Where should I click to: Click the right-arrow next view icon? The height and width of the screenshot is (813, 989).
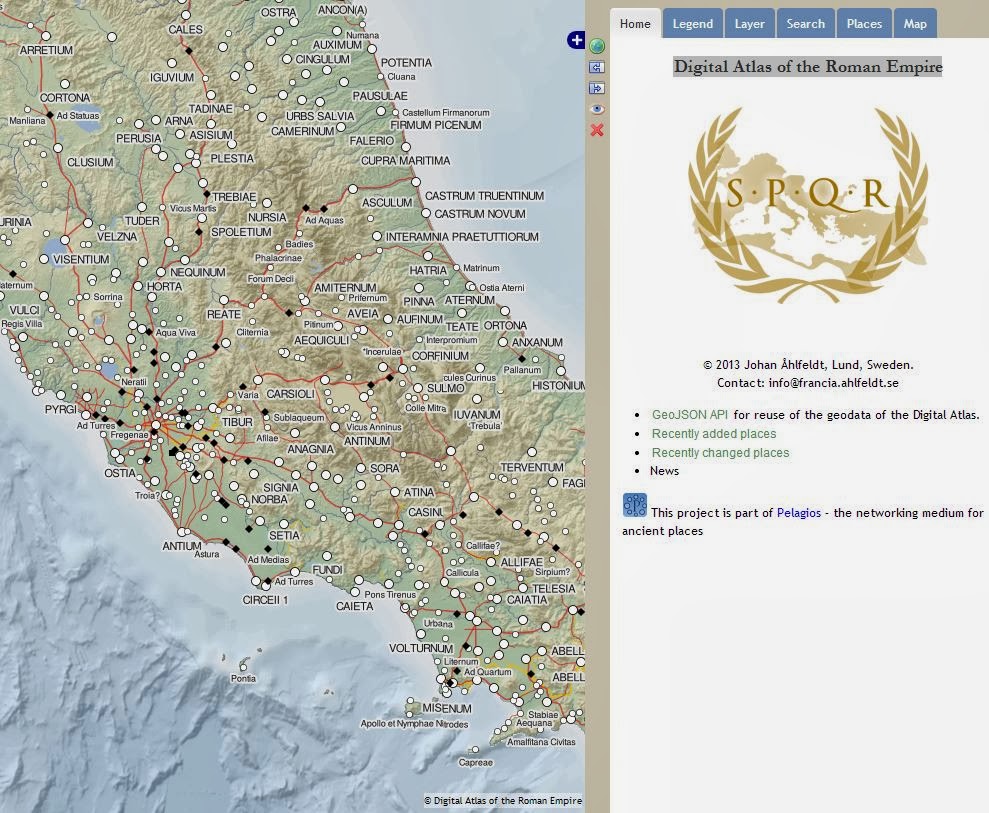pyautogui.click(x=597, y=88)
